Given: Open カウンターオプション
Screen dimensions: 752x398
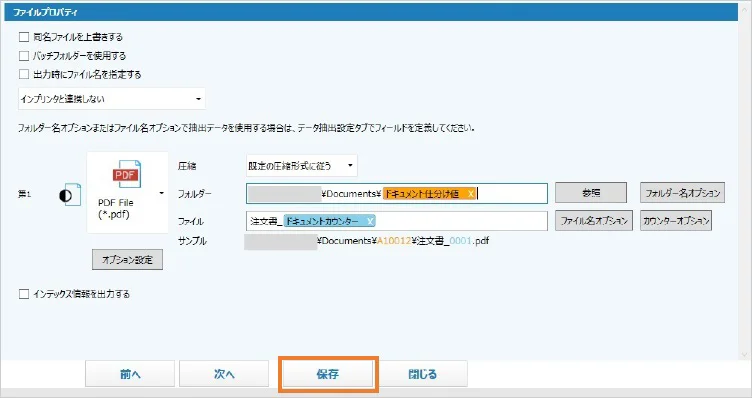Looking at the screenshot, I should pyautogui.click(x=676, y=221).
